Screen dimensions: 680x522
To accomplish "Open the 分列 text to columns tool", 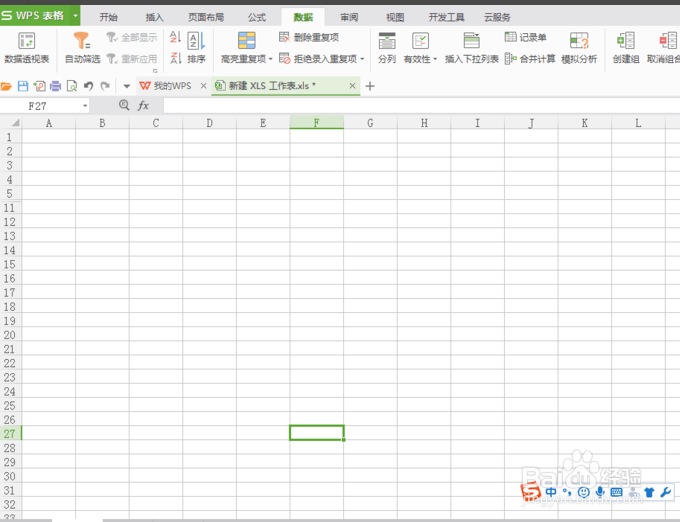I will pos(387,47).
